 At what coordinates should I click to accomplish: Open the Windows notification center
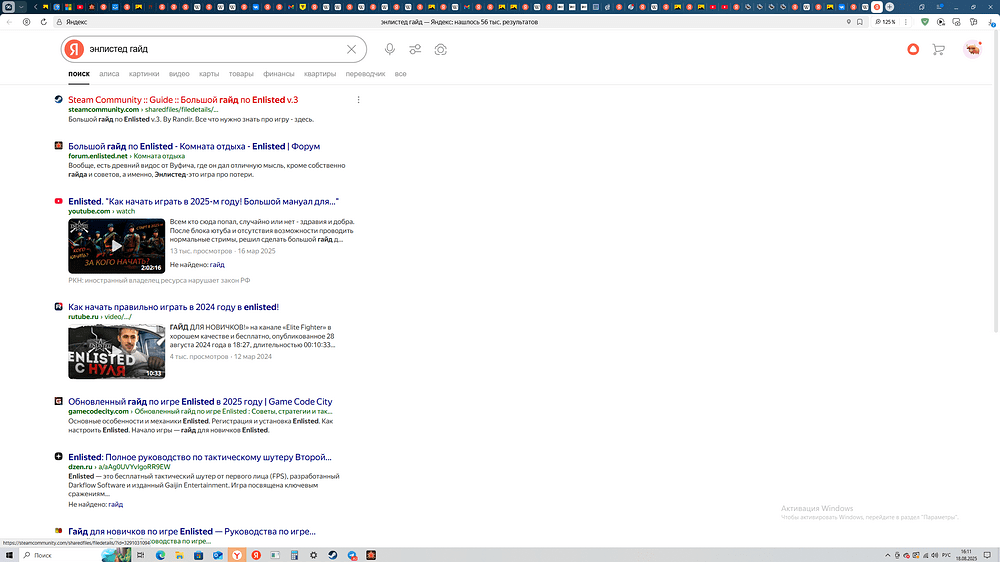click(987, 555)
